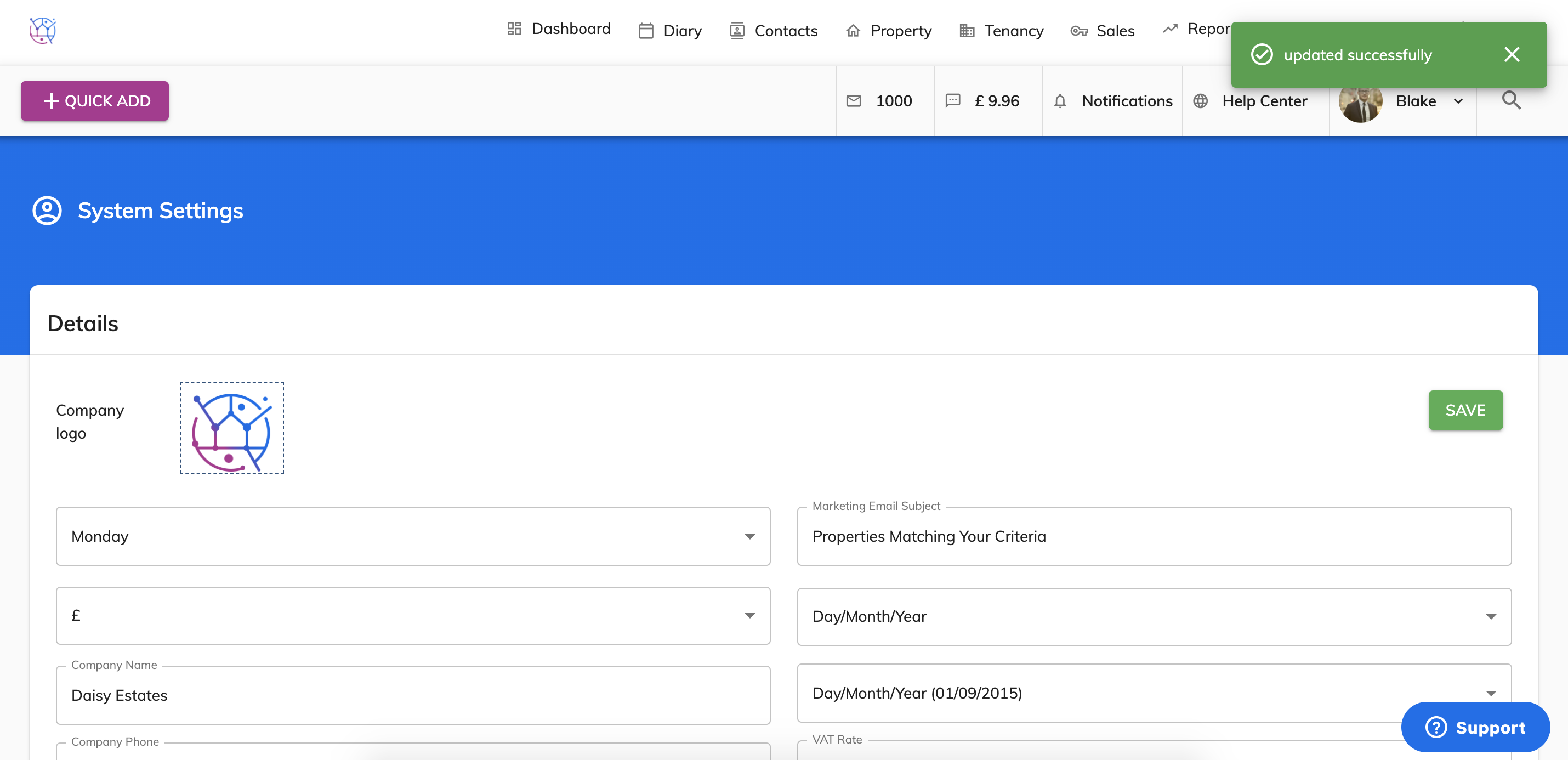Open search with the magnifier icon
This screenshot has height=760, width=1568.
1511,100
